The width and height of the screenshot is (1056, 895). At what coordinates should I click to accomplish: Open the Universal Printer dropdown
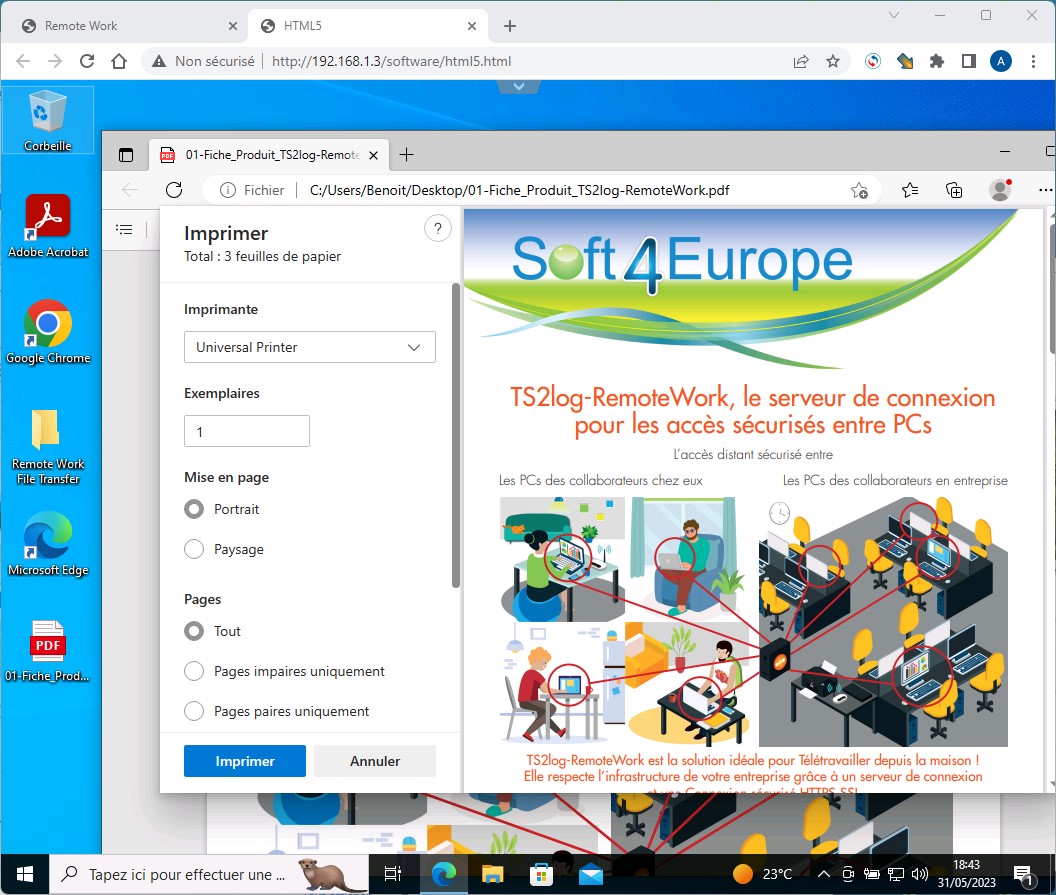(x=310, y=347)
